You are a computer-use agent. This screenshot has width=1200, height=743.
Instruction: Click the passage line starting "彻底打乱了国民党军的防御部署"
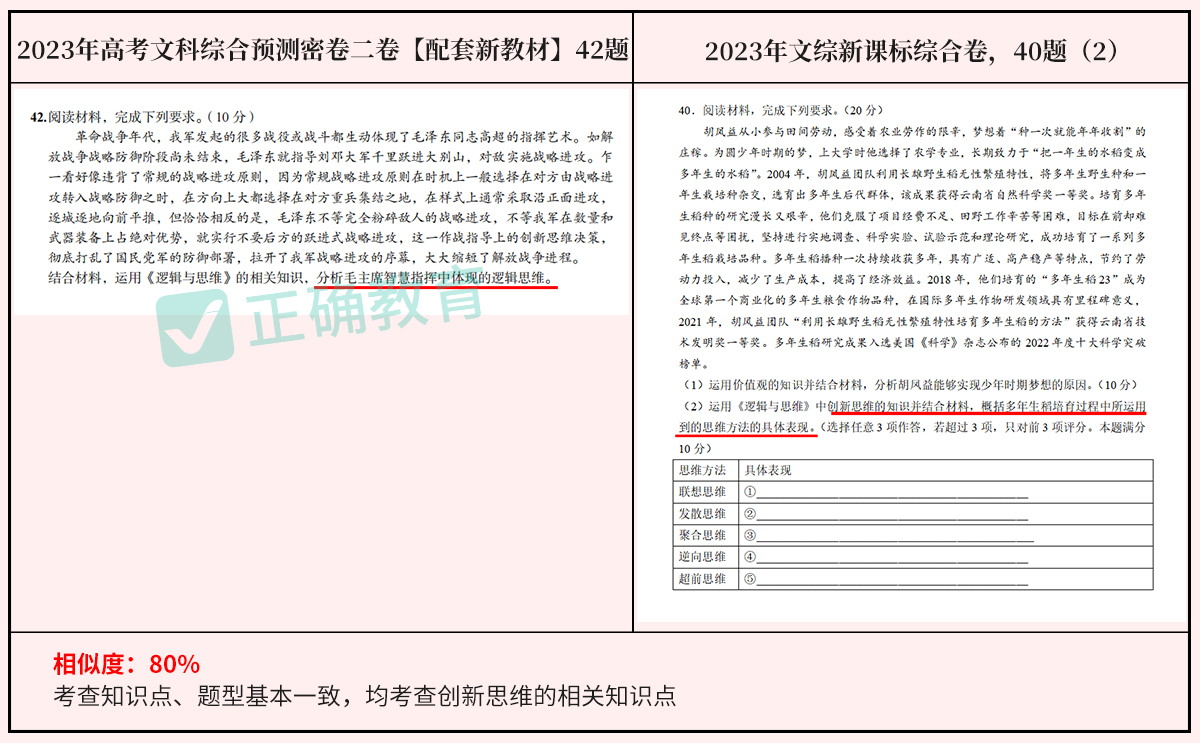coord(314,258)
